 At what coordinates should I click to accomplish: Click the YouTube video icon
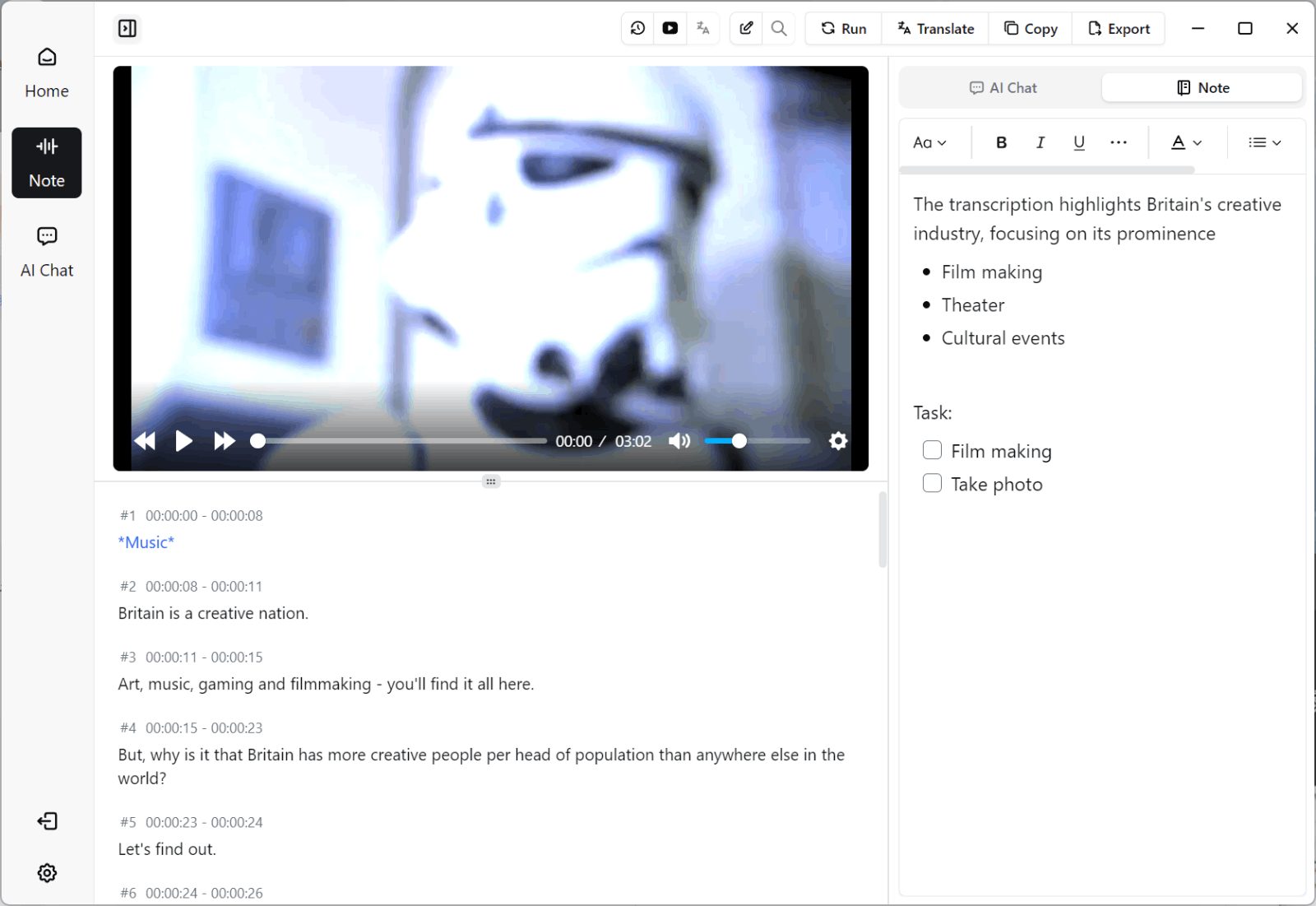(670, 29)
